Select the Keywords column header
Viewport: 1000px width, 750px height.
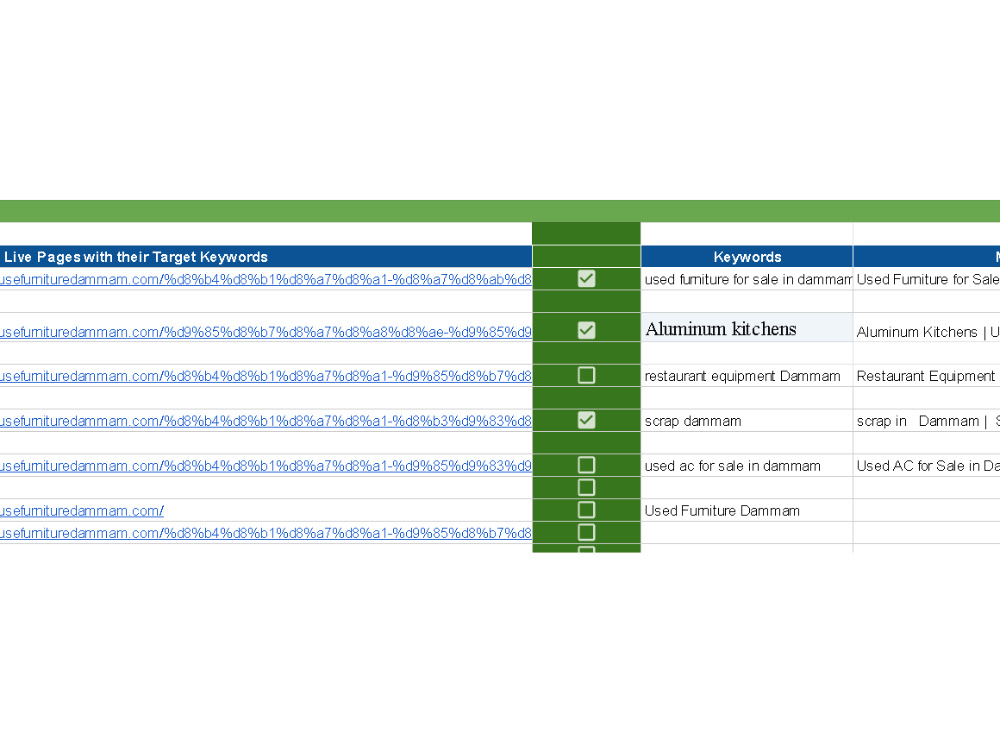[x=747, y=256]
